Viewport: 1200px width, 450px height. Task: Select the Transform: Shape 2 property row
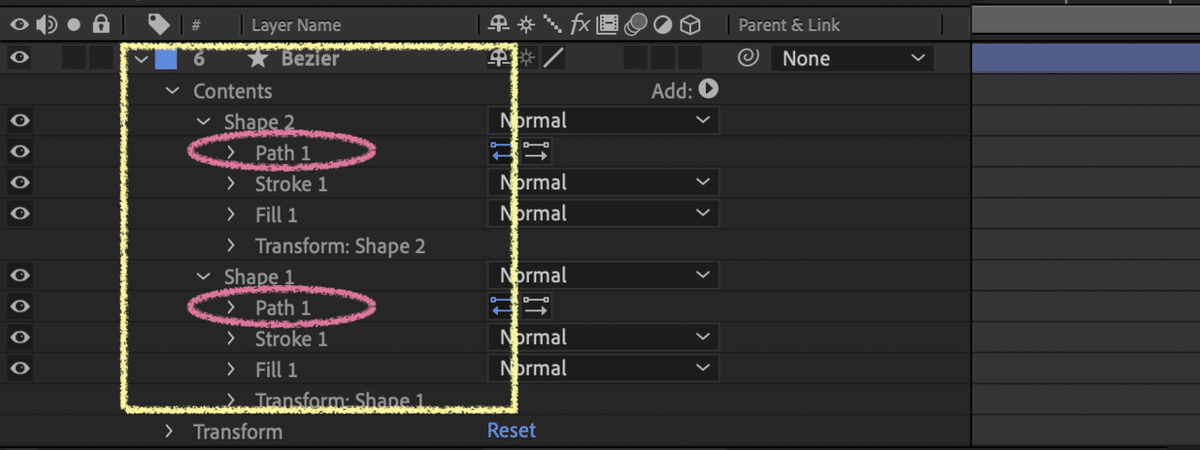tap(340, 245)
